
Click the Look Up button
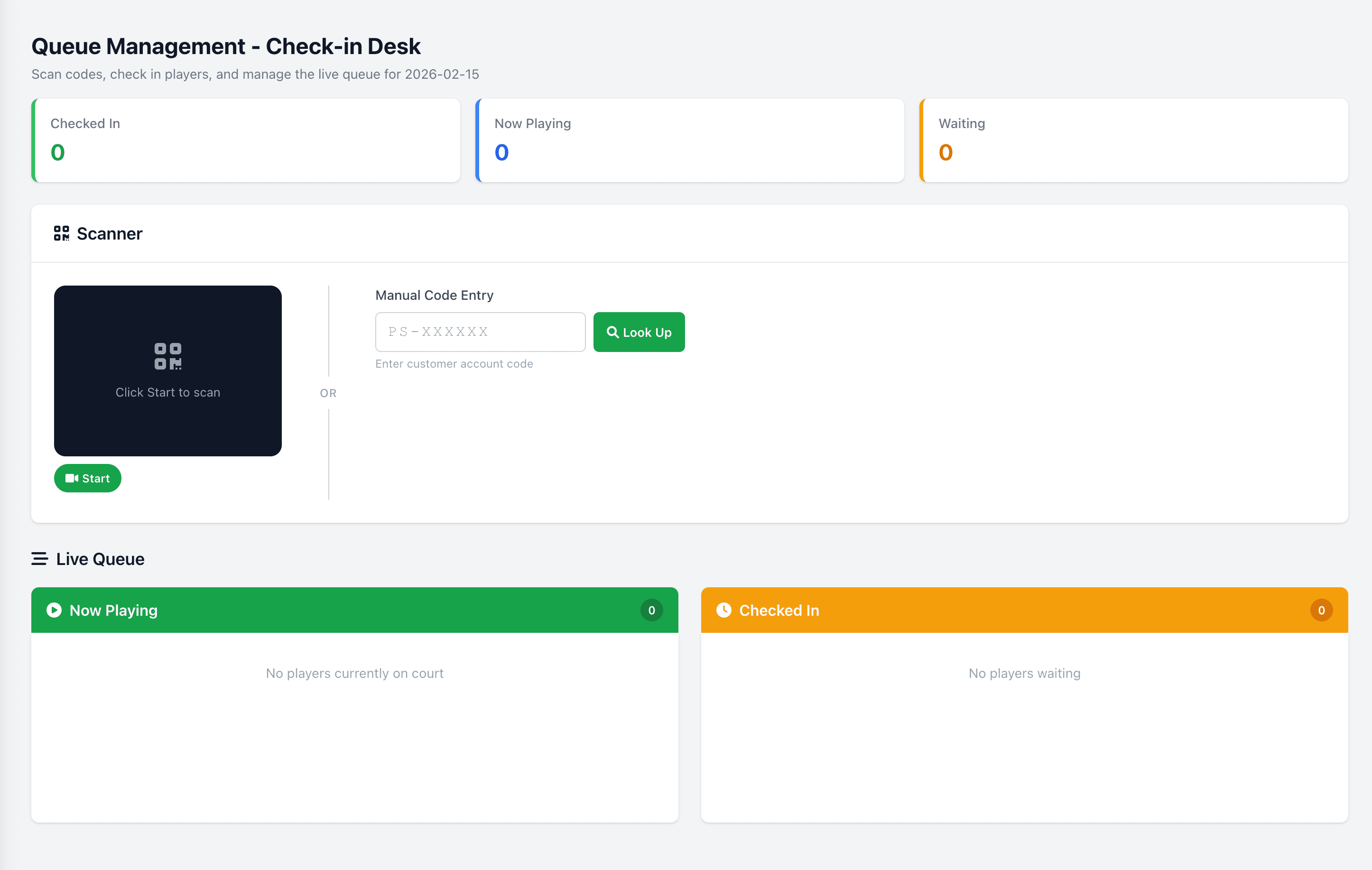coord(639,332)
